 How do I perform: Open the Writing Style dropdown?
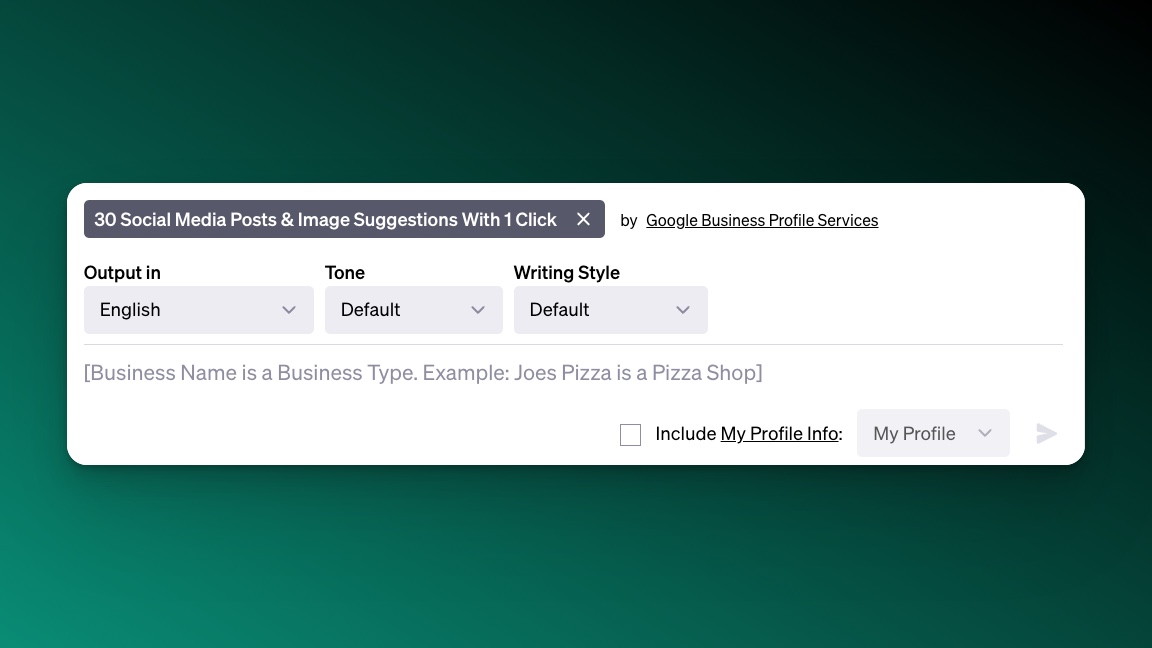click(610, 310)
